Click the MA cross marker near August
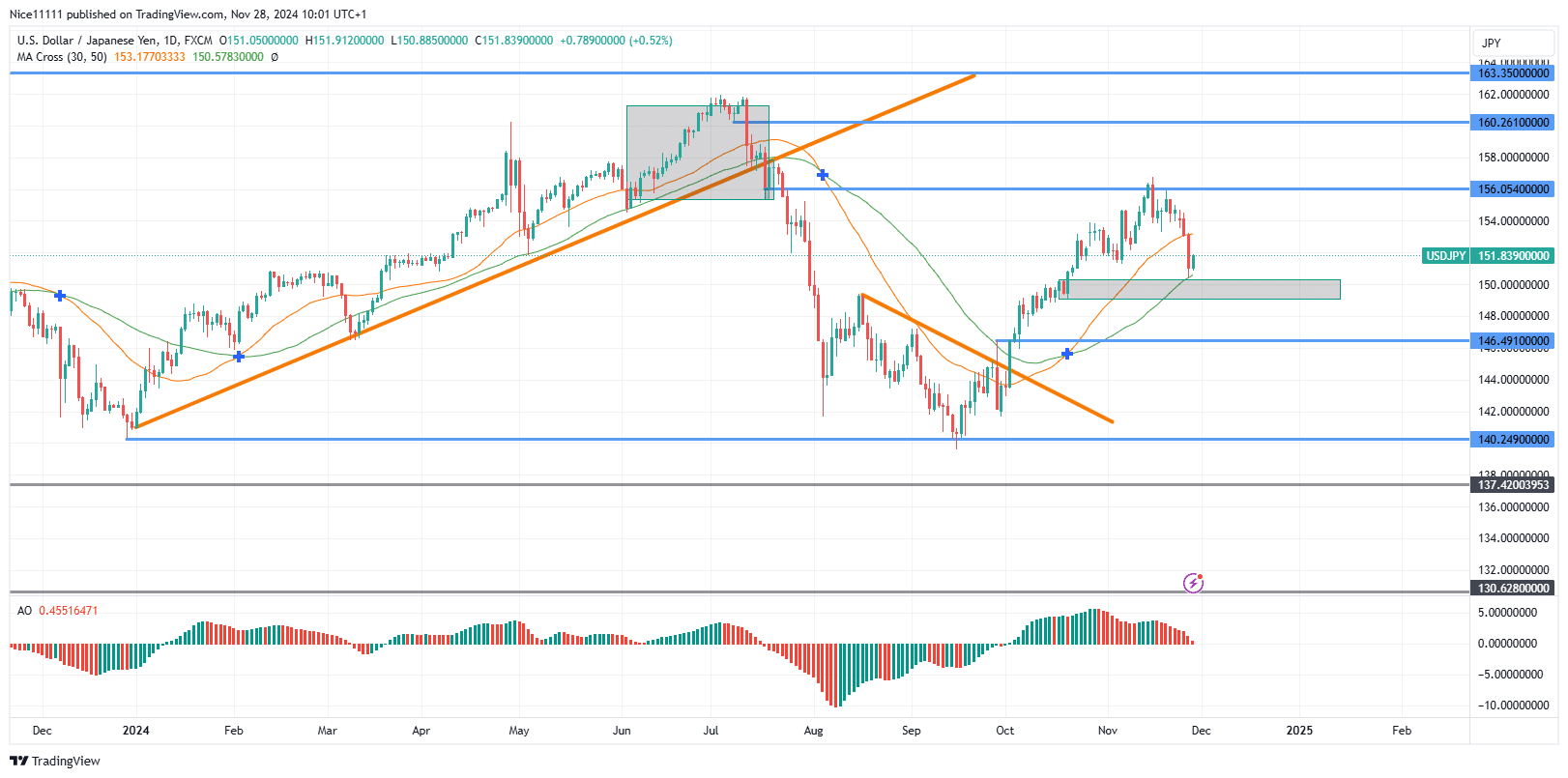Viewport: 1568px width, 778px height. point(823,175)
